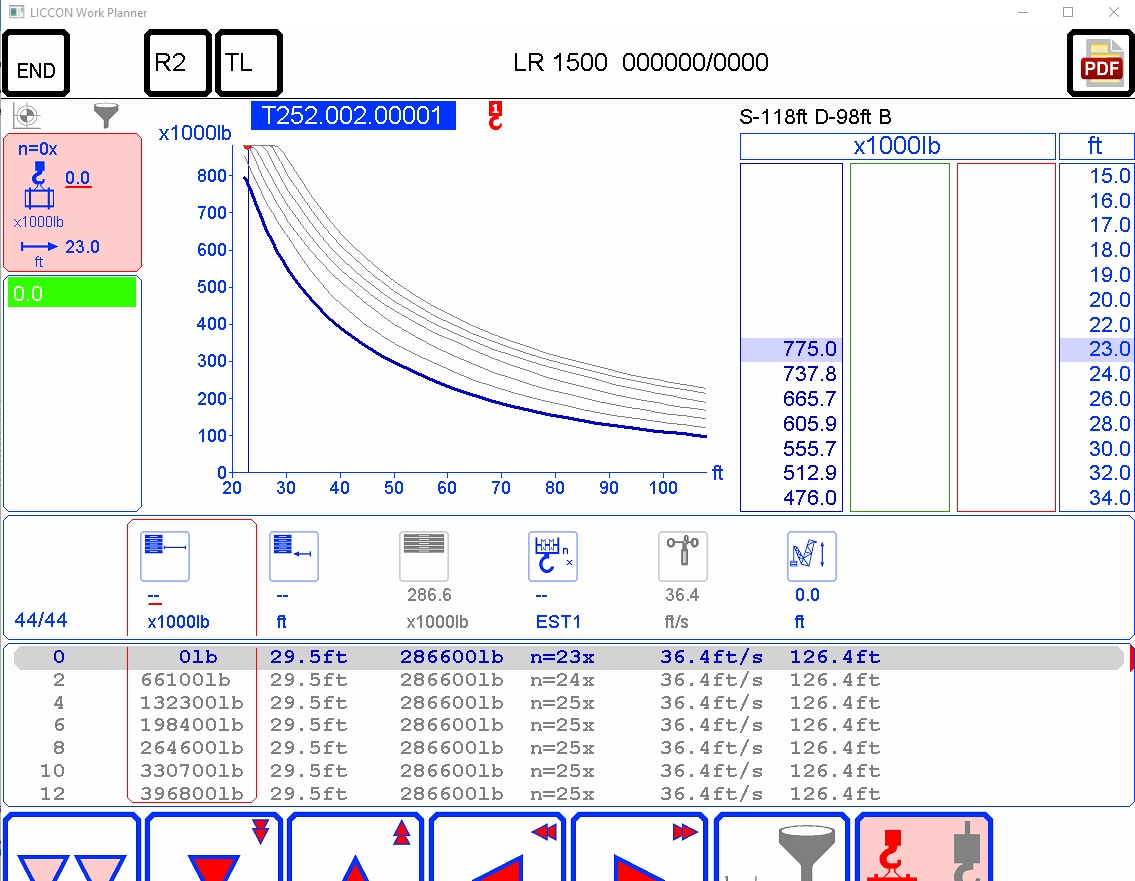This screenshot has width=1135, height=881.
Task: Click the x1000lb column header
Action: coord(898,146)
